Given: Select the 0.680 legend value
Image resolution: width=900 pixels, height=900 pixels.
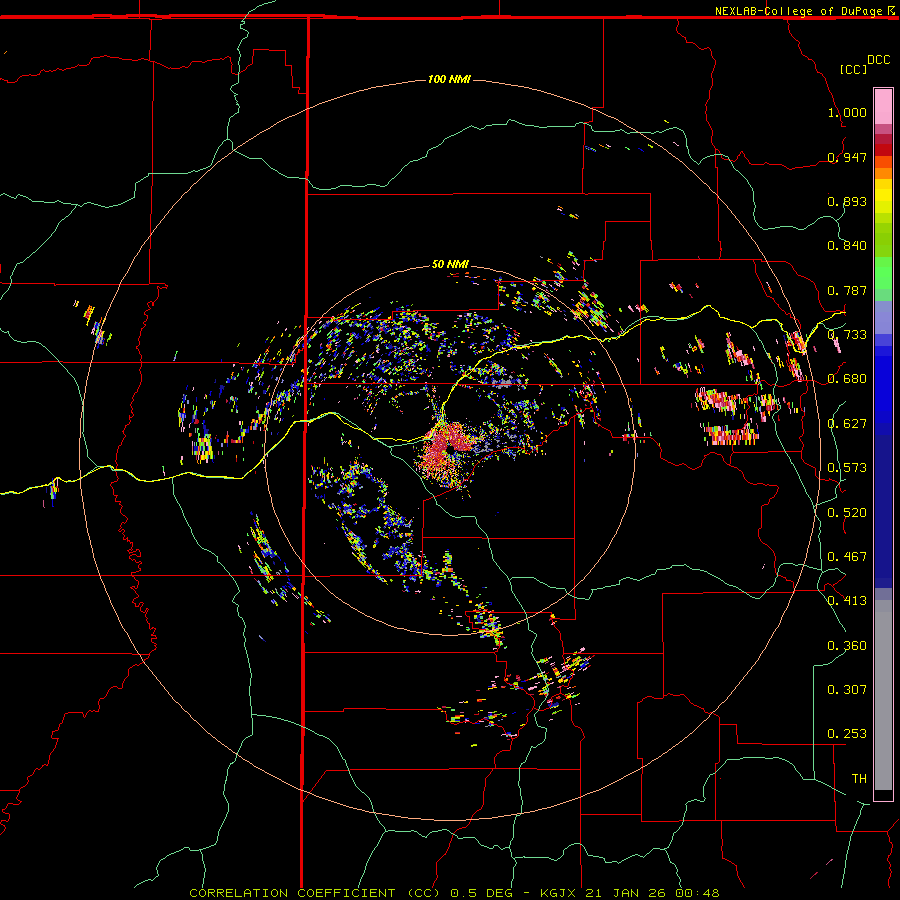Looking at the screenshot, I should coord(847,379).
